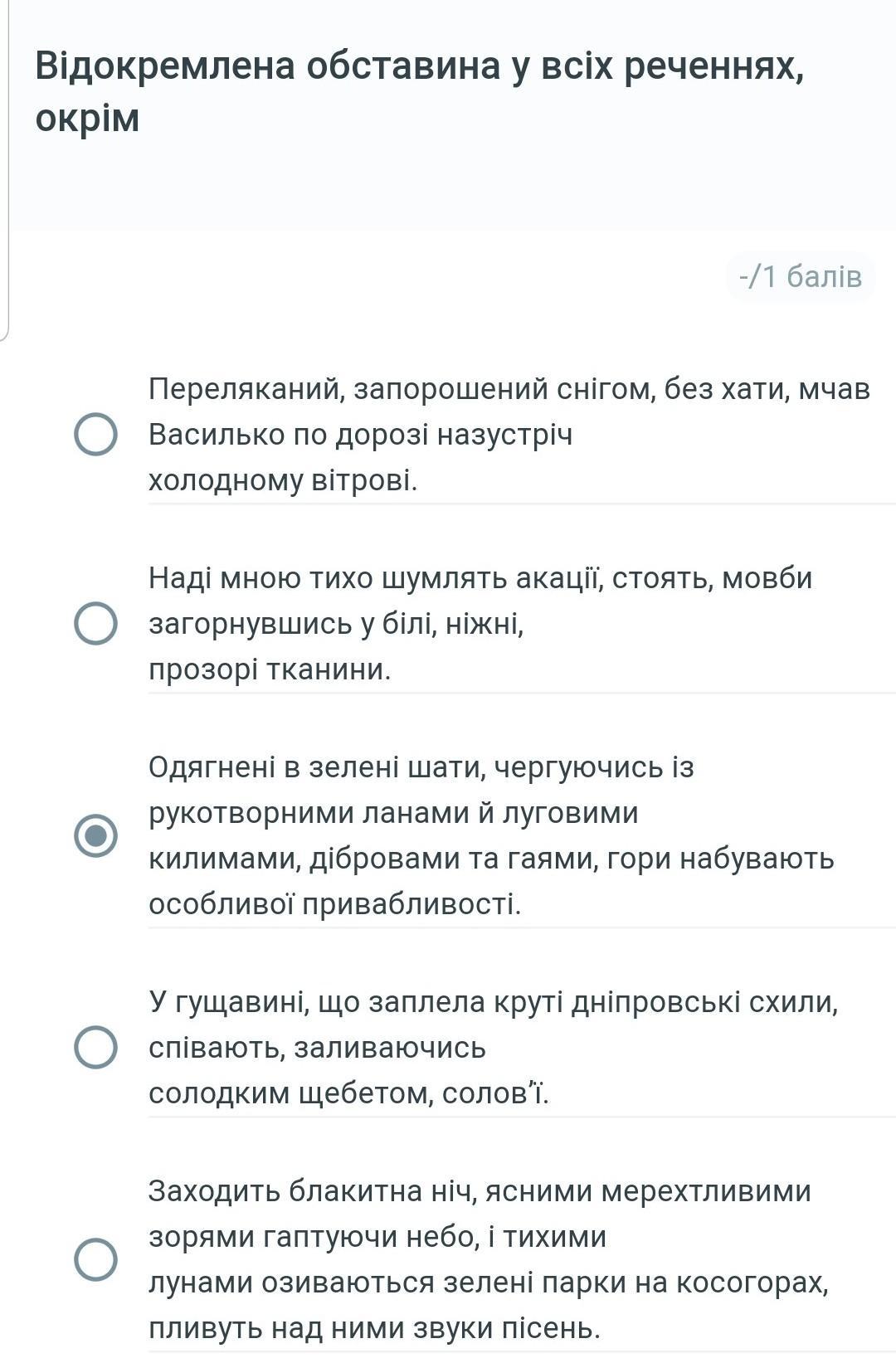Click the selected radio for "Одягнені в зелені шати"
This screenshot has width=896, height=1358.
tap(95, 835)
